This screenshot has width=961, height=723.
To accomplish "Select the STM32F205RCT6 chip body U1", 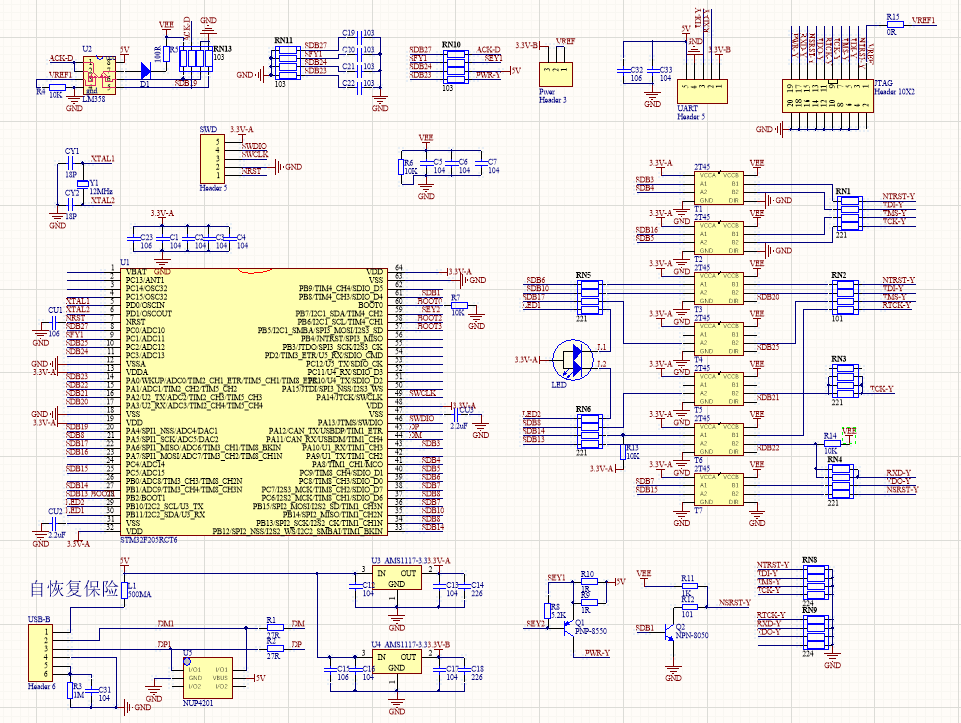I will tap(254, 402).
